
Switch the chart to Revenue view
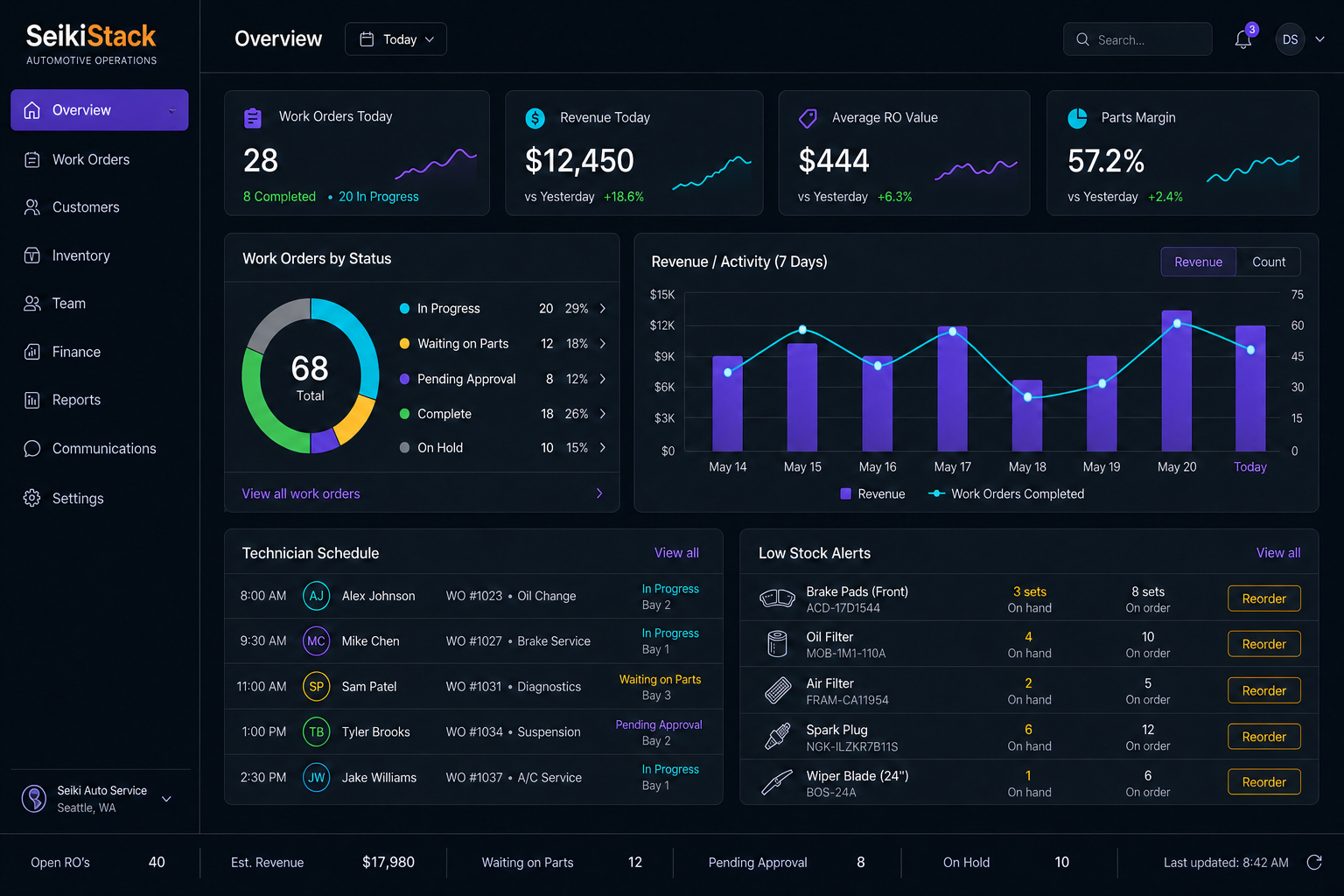[x=1198, y=262]
